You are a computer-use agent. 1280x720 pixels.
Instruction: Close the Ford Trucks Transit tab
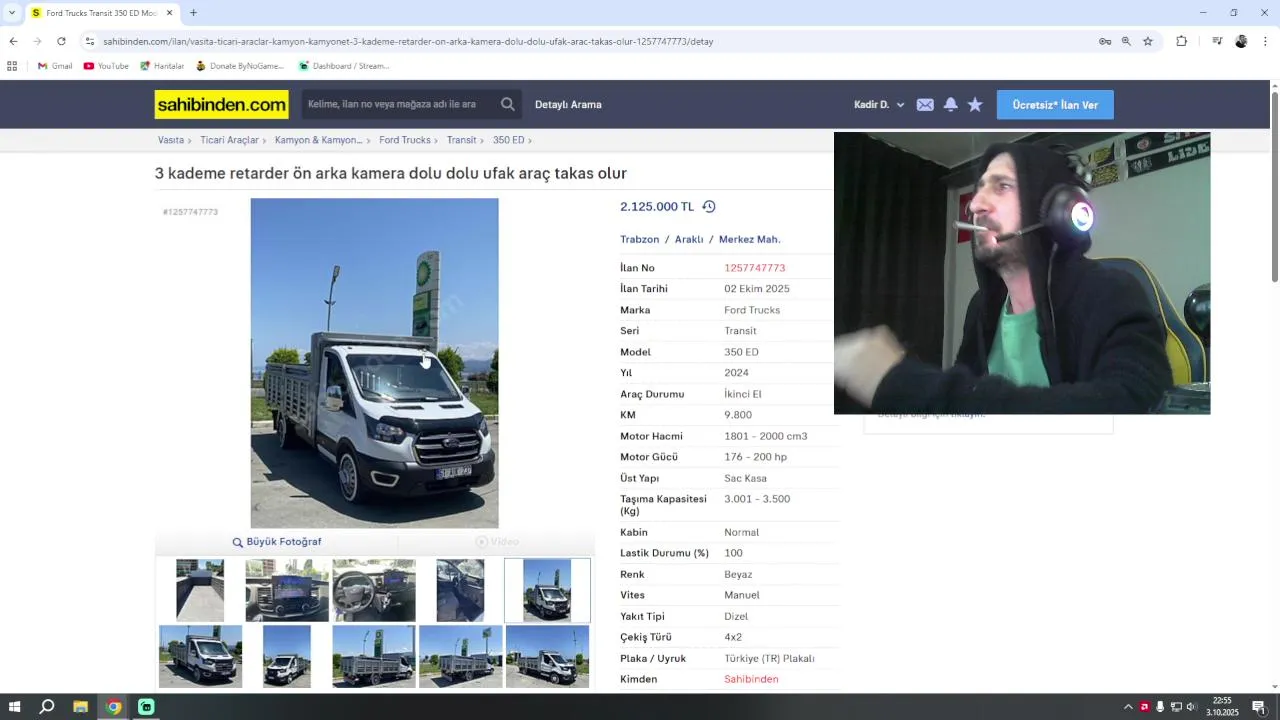pos(169,13)
